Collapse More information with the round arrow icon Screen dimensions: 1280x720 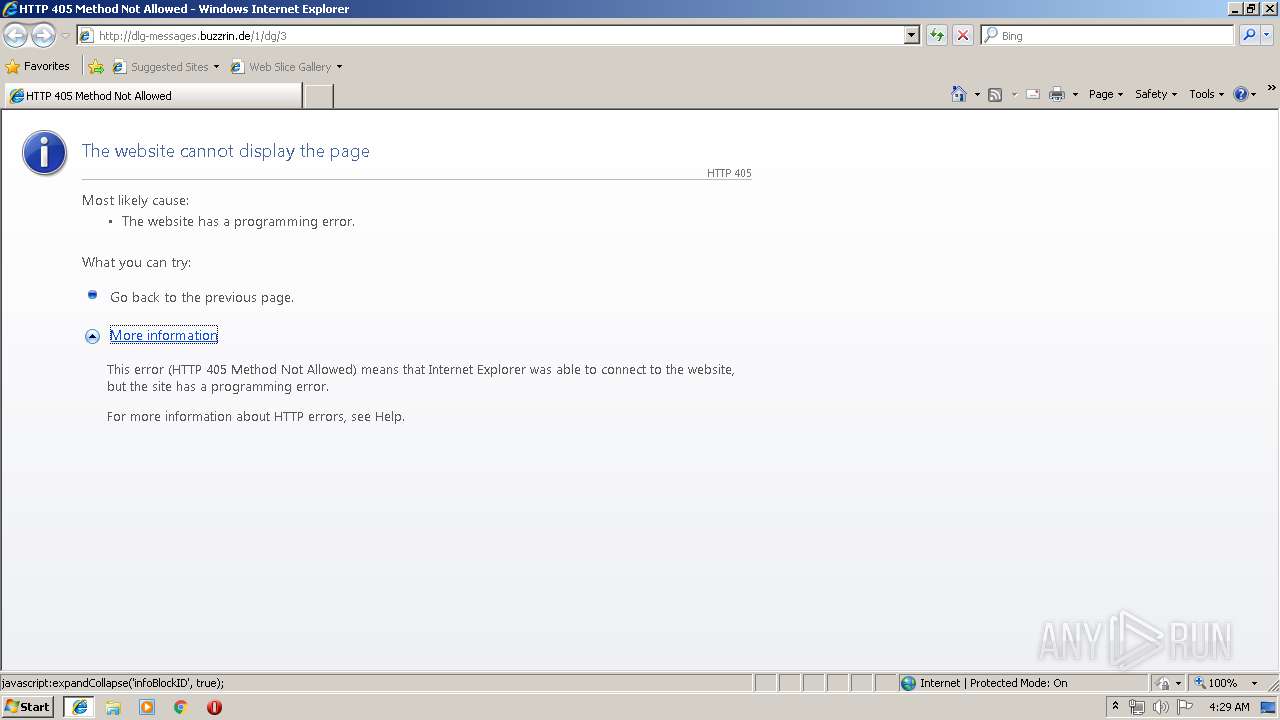point(92,336)
